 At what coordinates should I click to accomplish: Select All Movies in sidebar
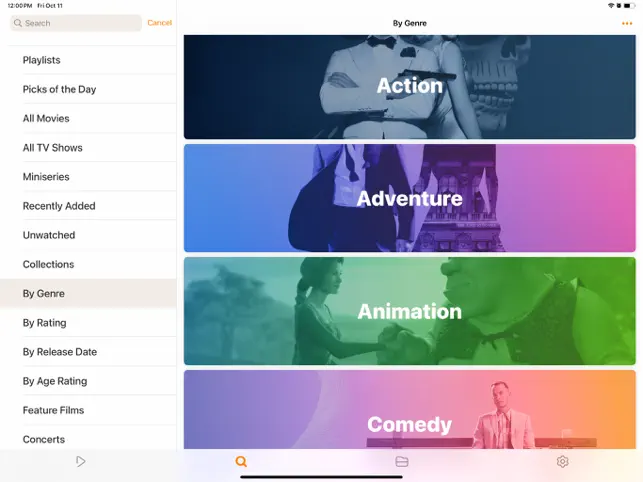pyautogui.click(x=88, y=118)
